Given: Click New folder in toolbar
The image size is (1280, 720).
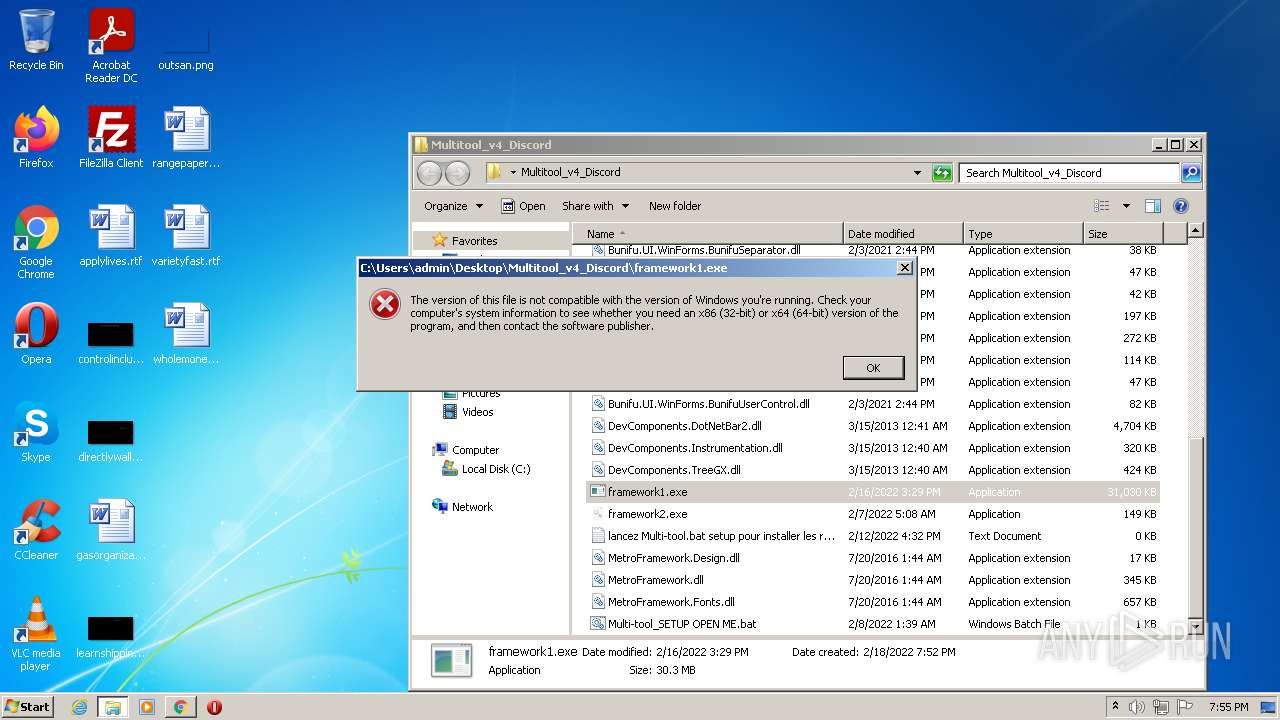Looking at the screenshot, I should (675, 206).
